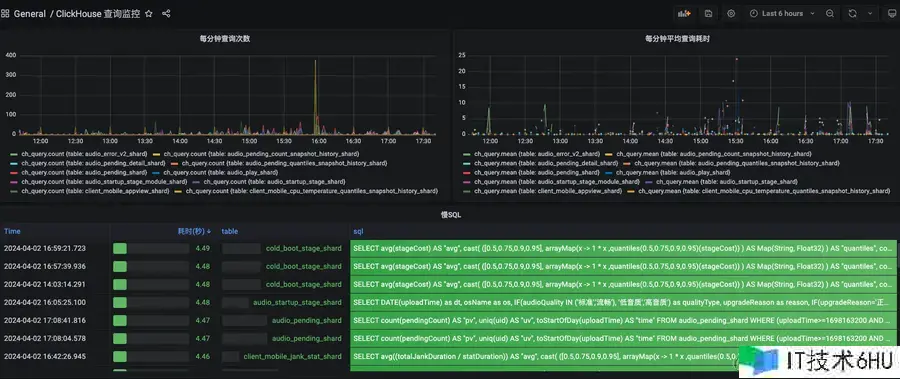Star the ClickHouse dashboard as favorite

pyautogui.click(x=149, y=14)
